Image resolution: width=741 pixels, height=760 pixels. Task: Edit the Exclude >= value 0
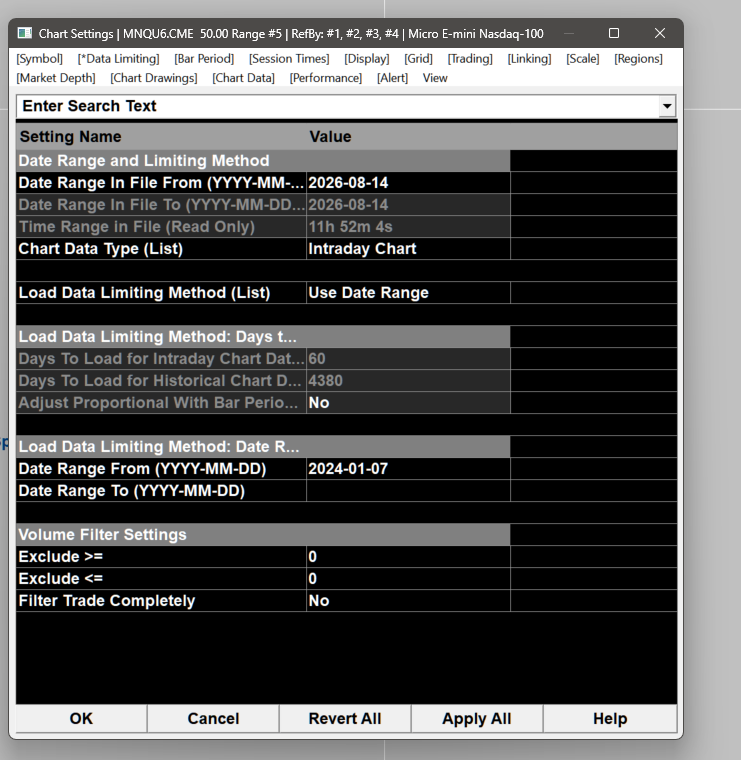408,556
